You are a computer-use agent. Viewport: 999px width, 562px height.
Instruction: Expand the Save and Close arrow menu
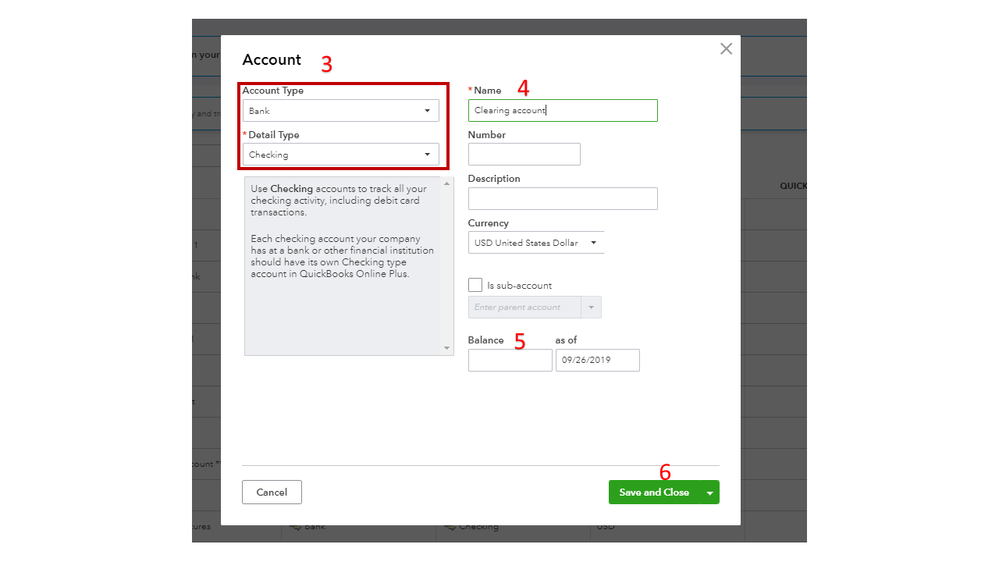tap(710, 492)
